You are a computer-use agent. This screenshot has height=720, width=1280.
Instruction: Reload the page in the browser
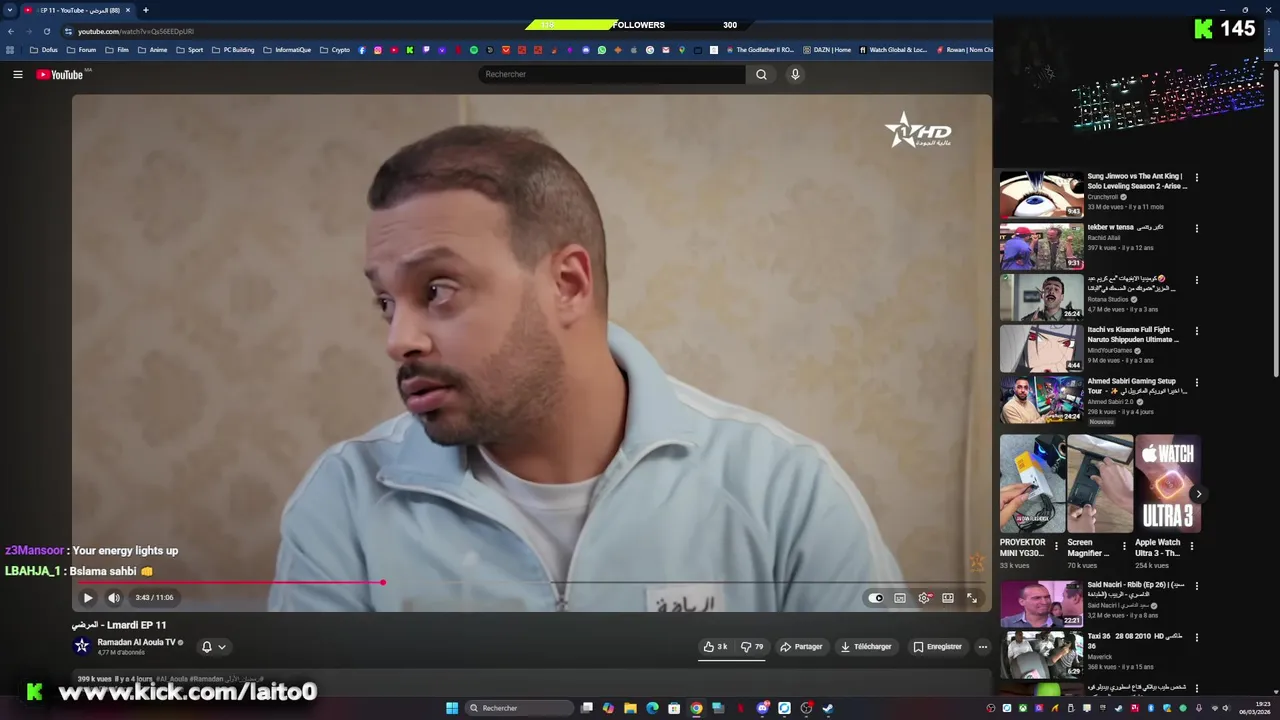pos(46,31)
